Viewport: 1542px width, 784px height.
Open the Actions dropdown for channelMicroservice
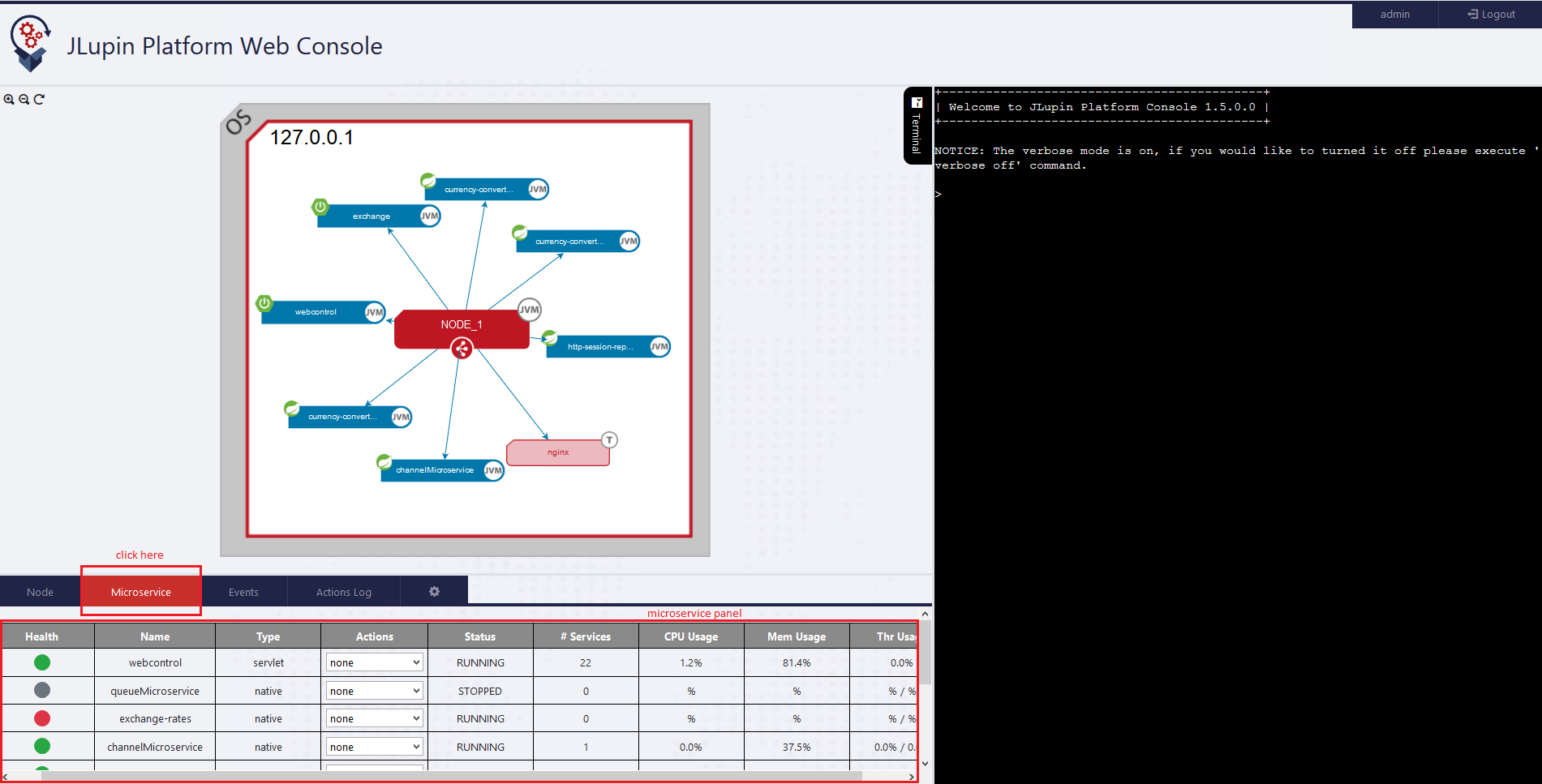click(374, 747)
